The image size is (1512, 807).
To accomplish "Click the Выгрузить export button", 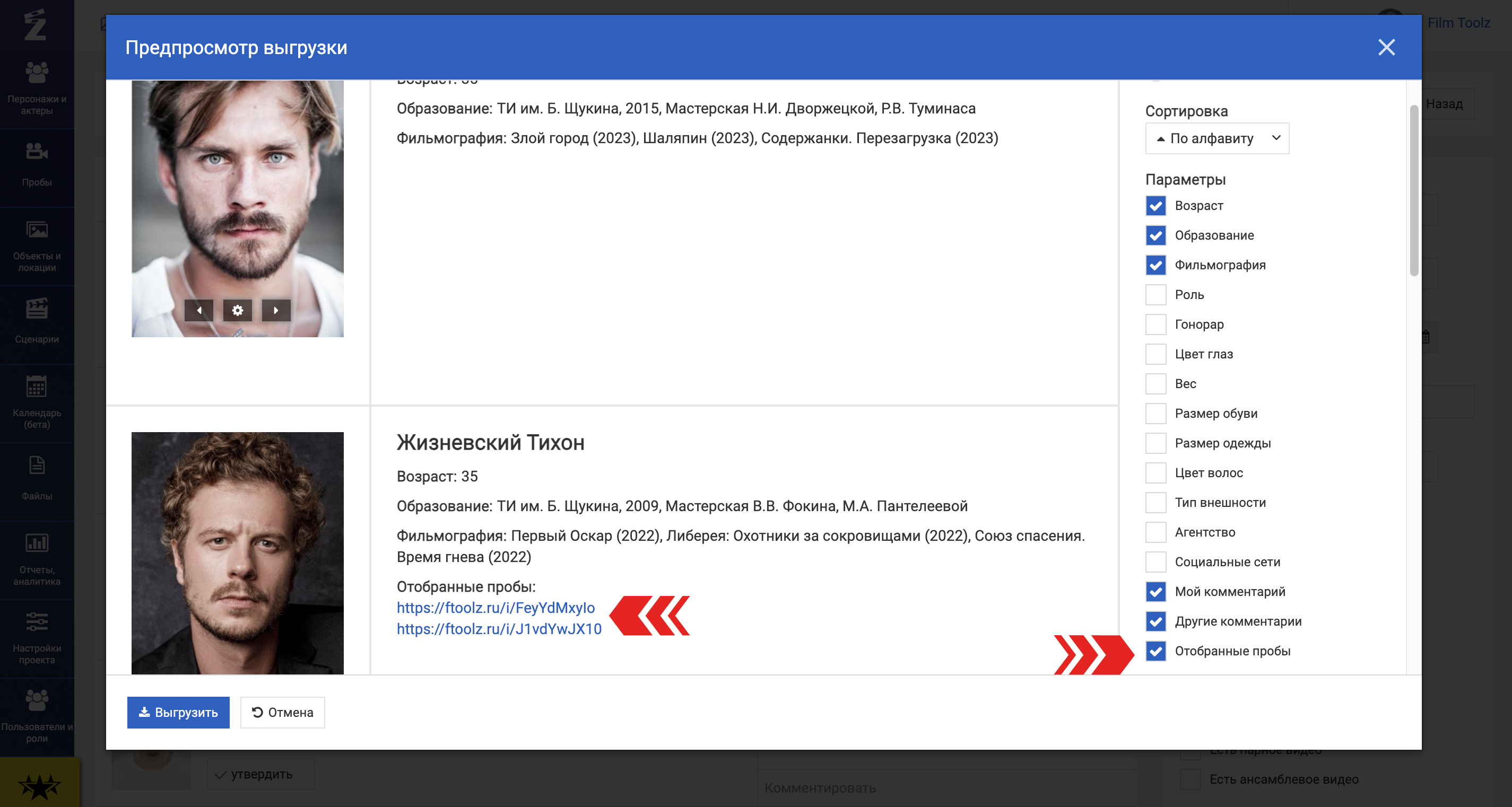I will [x=178, y=712].
